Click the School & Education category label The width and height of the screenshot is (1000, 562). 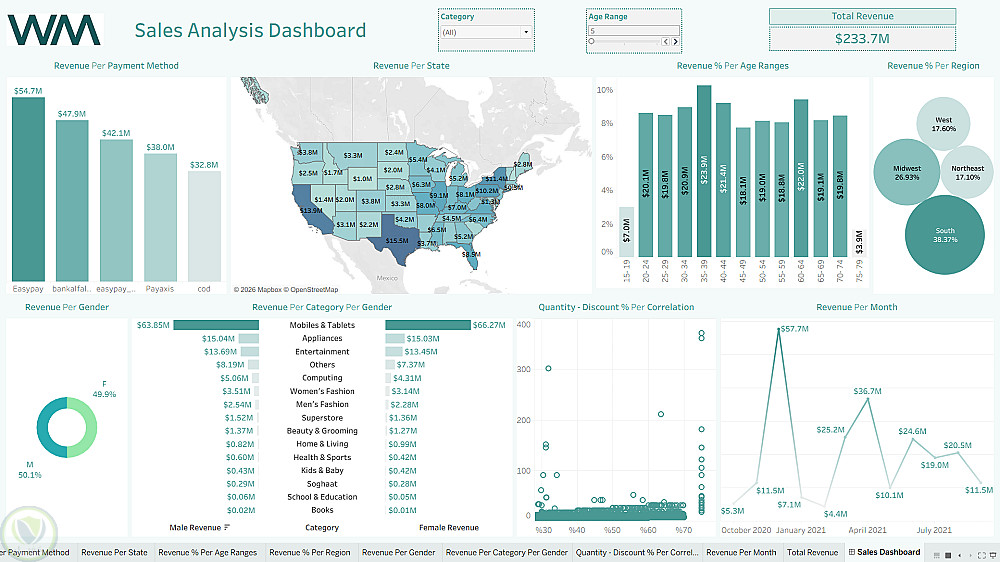tap(322, 497)
